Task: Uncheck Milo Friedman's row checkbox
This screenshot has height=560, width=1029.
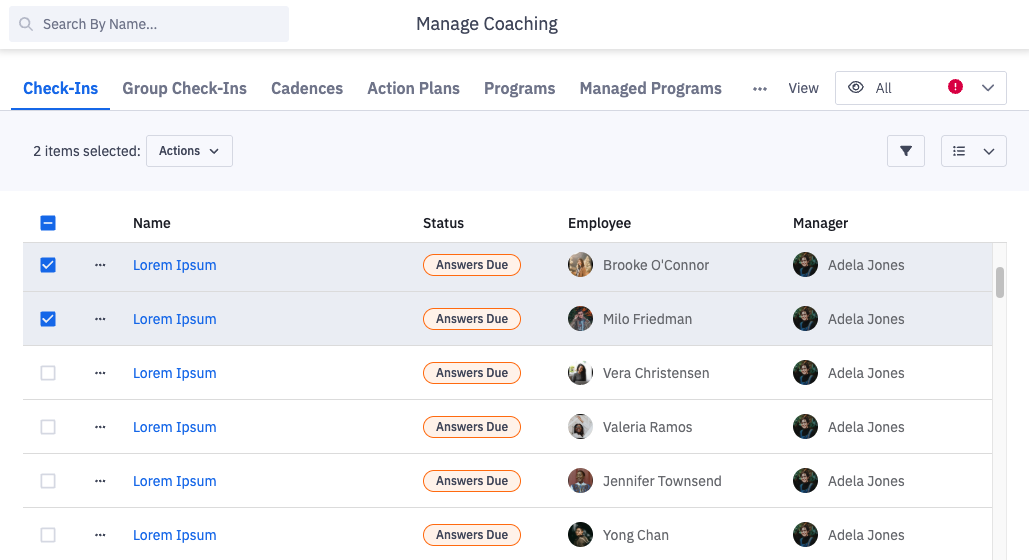Action: pos(48,319)
